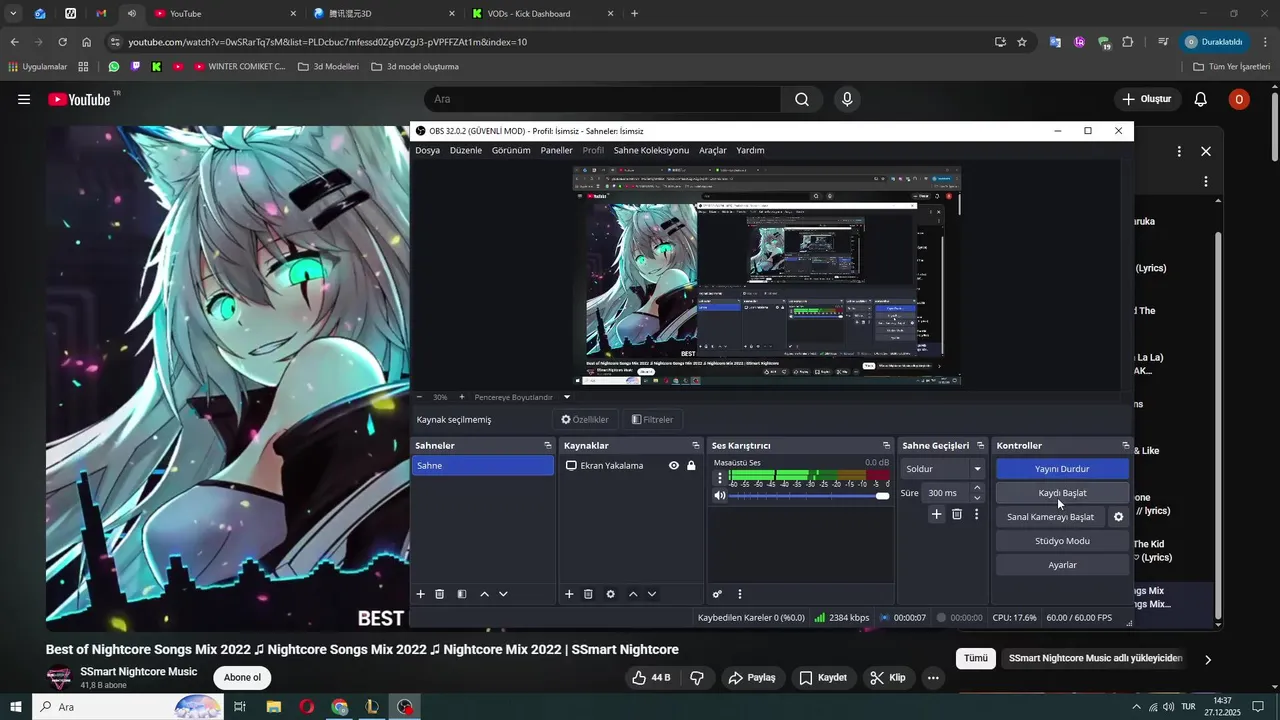
Task: Toggle Ekran Yakalama source visibility eye
Action: 674,466
